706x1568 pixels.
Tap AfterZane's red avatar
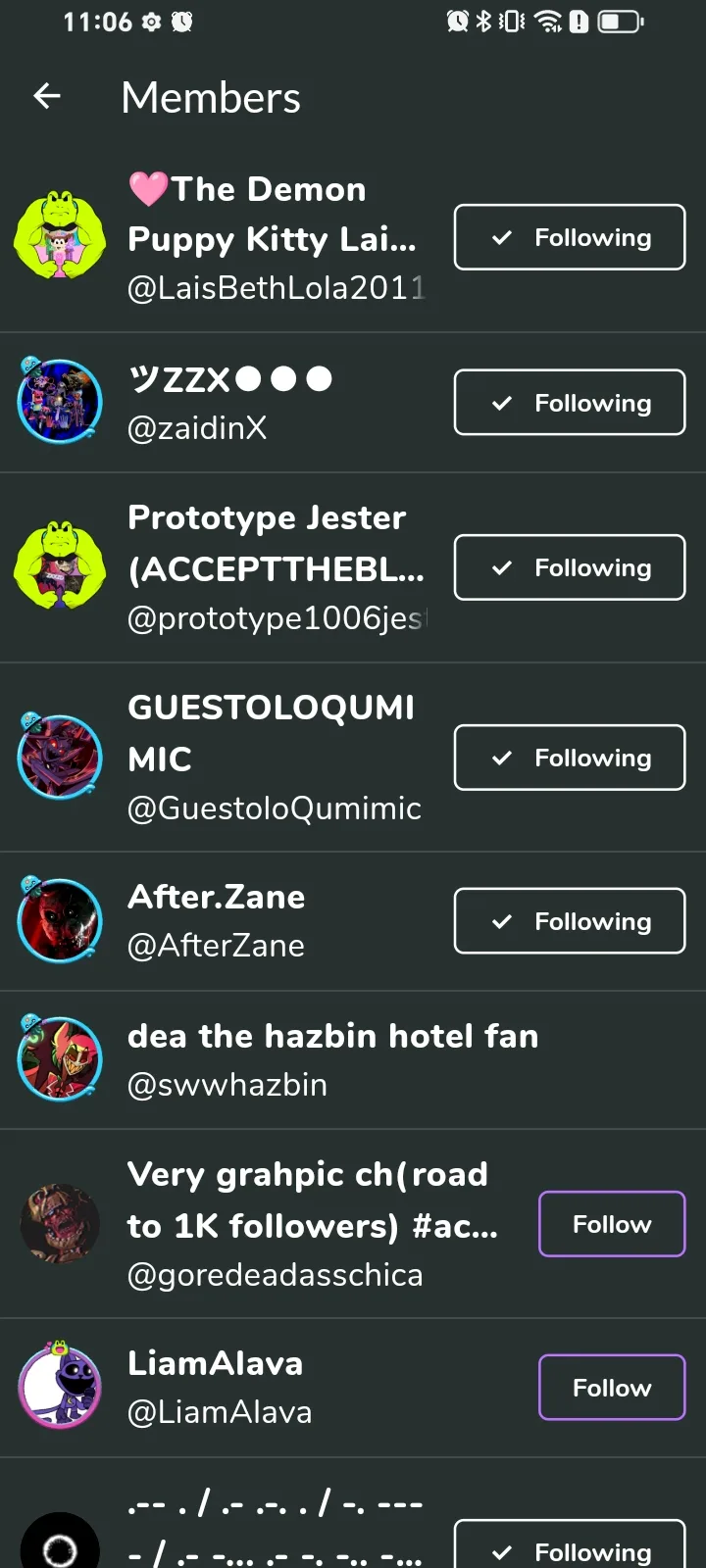(60, 920)
